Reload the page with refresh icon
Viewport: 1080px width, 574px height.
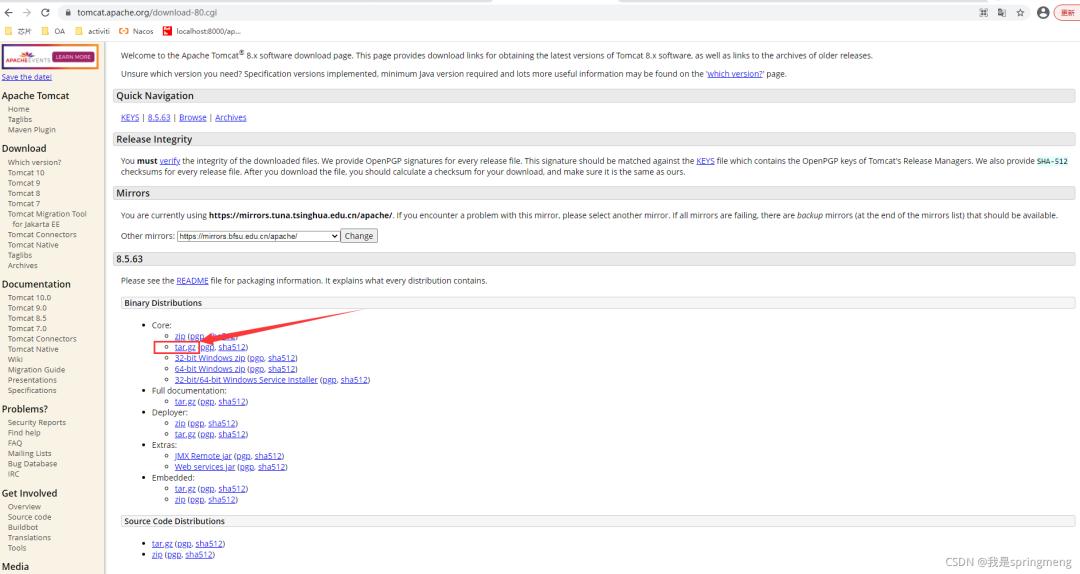click(45, 12)
